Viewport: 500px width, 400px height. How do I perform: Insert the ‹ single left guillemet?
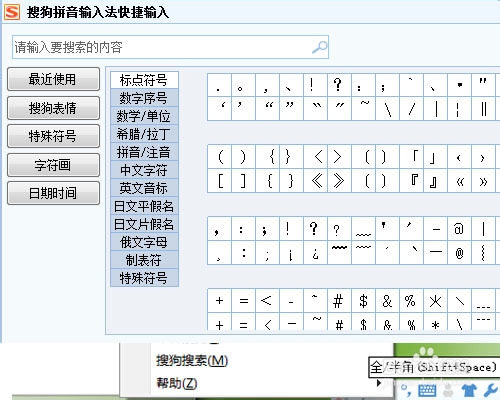click(459, 156)
